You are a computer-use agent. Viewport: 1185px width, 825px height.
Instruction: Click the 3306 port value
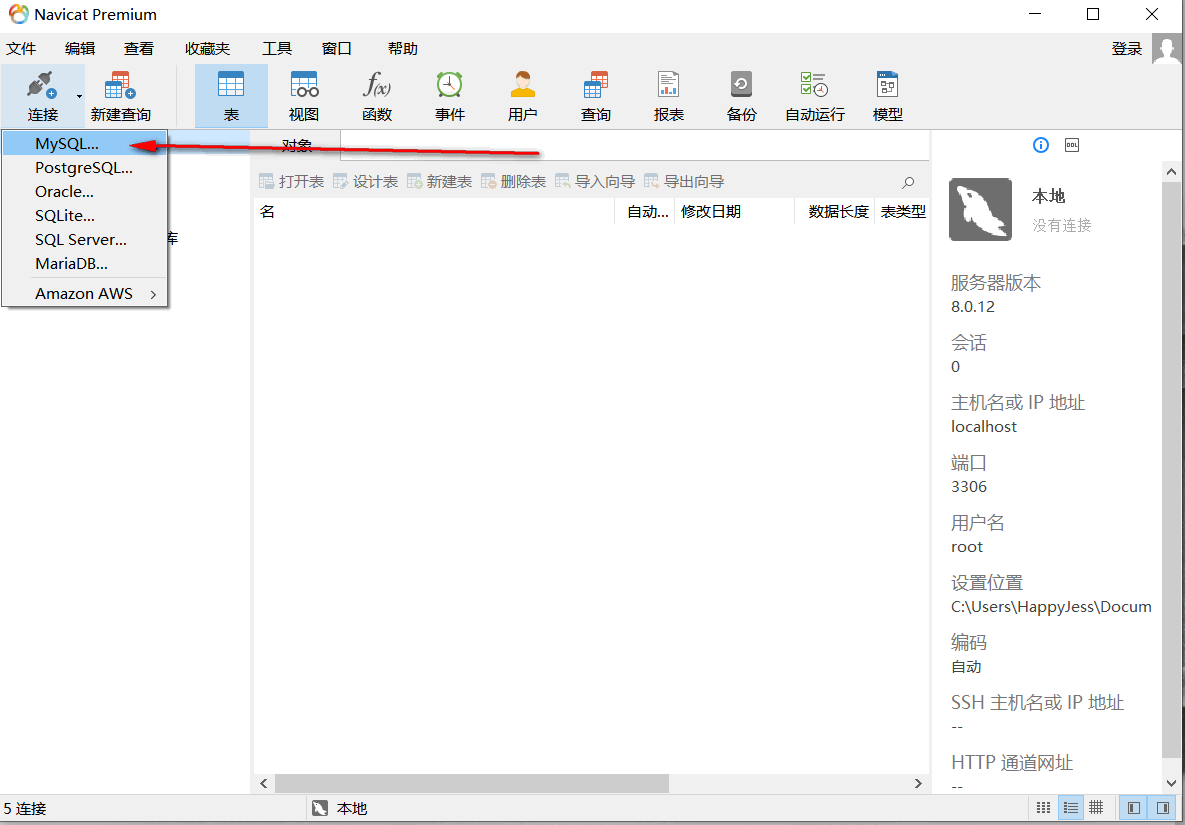click(x=969, y=487)
